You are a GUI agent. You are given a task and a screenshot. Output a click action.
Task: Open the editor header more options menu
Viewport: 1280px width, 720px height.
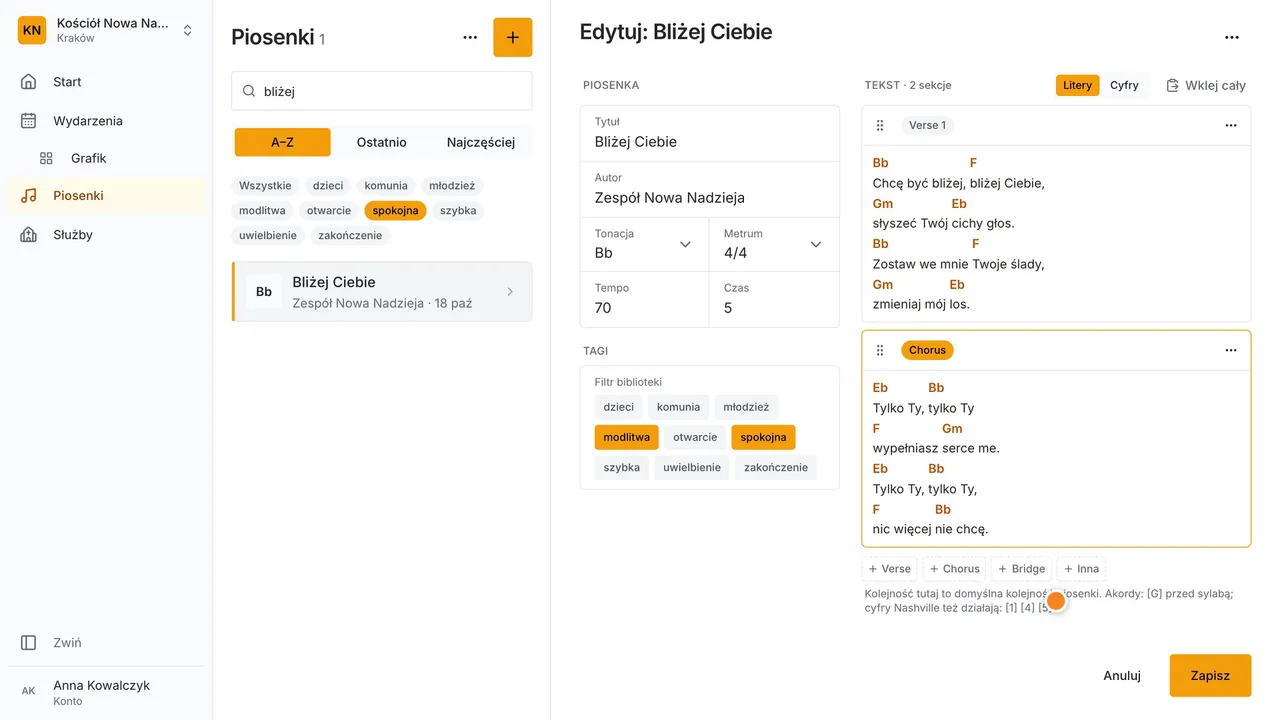click(x=1232, y=37)
